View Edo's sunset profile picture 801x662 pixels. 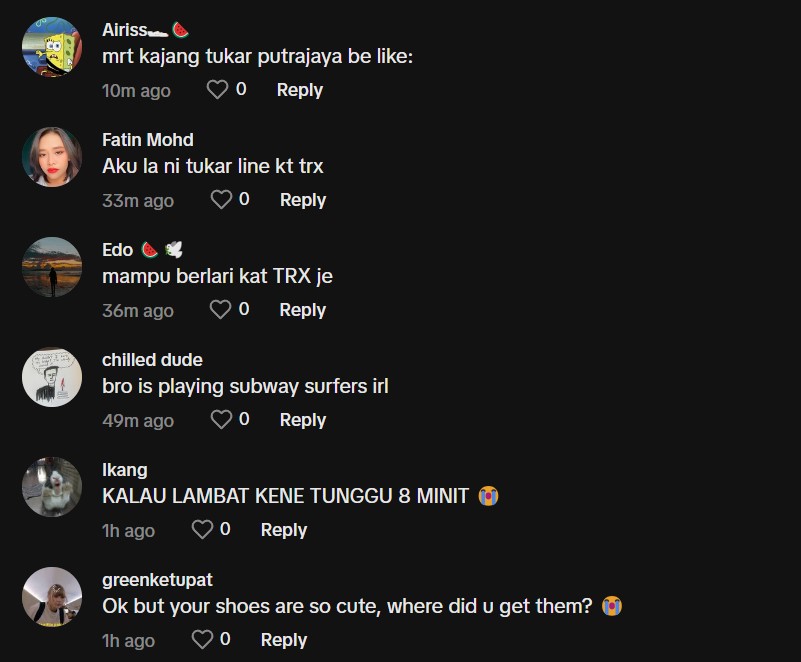(x=52, y=267)
